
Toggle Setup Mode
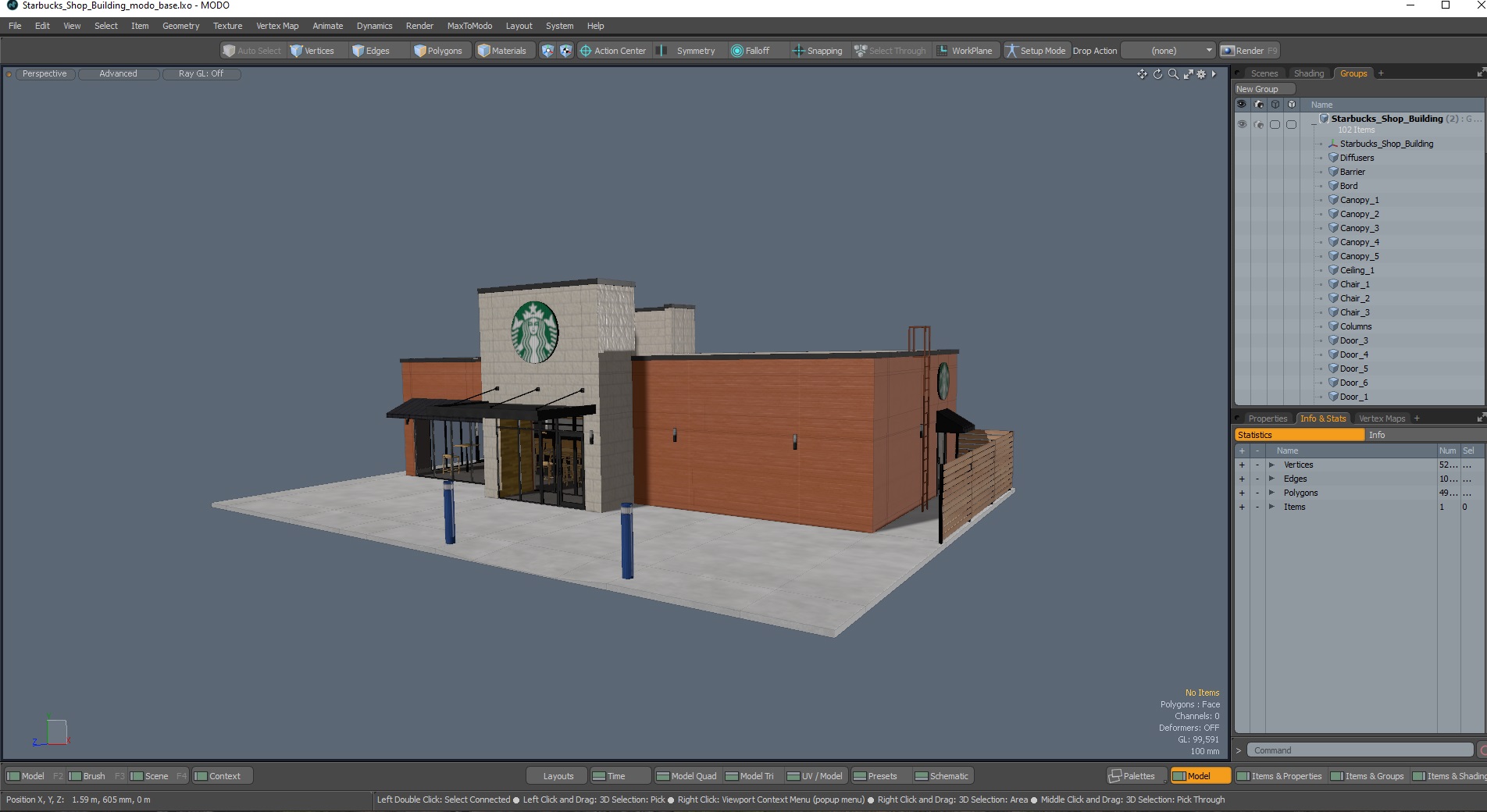(x=1036, y=51)
